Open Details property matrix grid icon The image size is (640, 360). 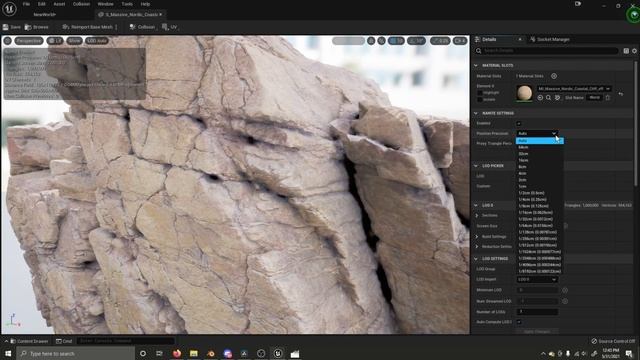point(626,51)
